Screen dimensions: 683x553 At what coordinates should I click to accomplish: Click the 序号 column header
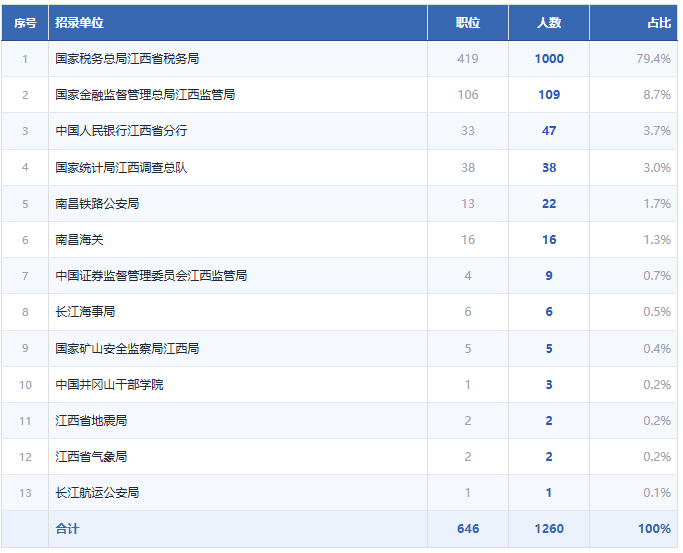25,23
